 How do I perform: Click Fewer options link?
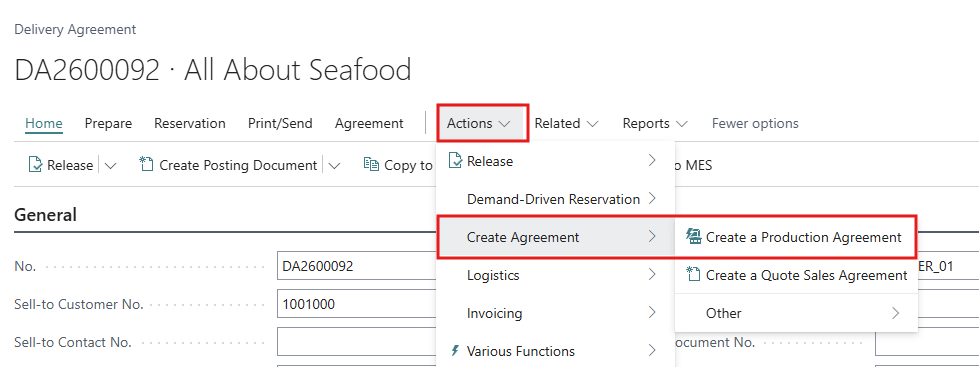tap(755, 124)
